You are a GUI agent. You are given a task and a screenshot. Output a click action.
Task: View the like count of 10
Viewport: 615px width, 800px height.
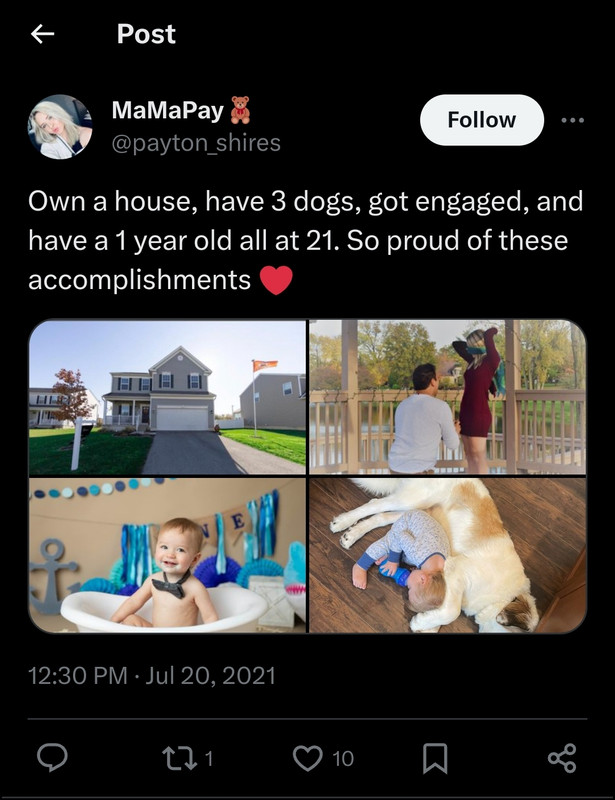tap(343, 758)
